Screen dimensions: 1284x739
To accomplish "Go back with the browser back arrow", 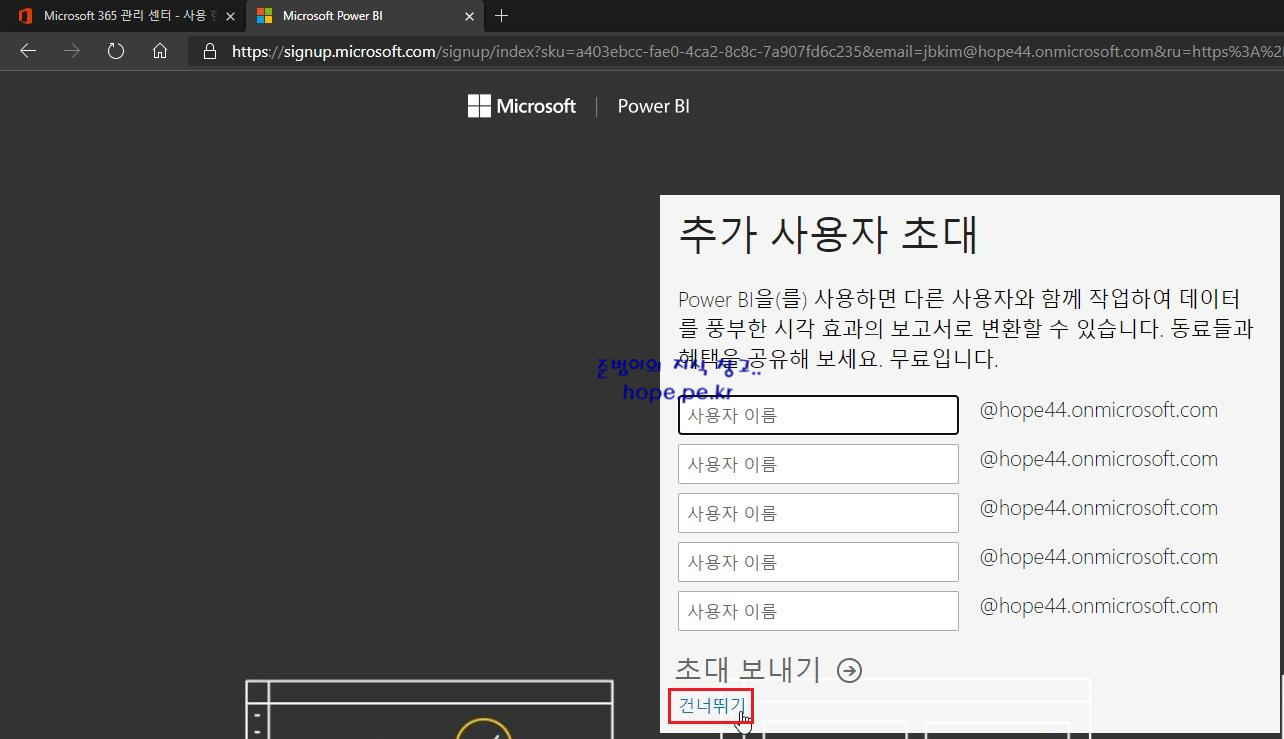I will pyautogui.click(x=28, y=51).
